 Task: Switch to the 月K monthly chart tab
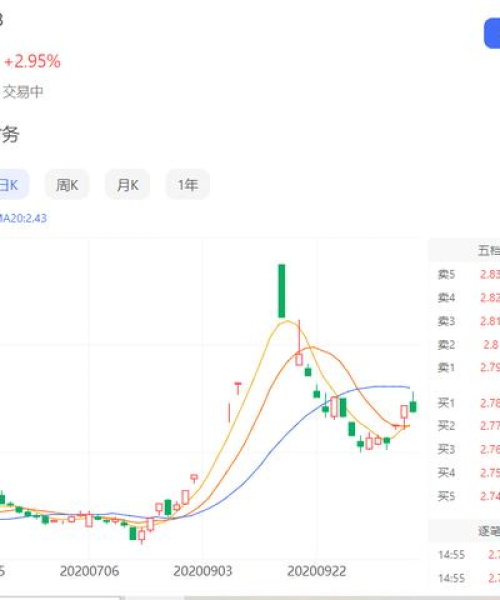(x=127, y=185)
